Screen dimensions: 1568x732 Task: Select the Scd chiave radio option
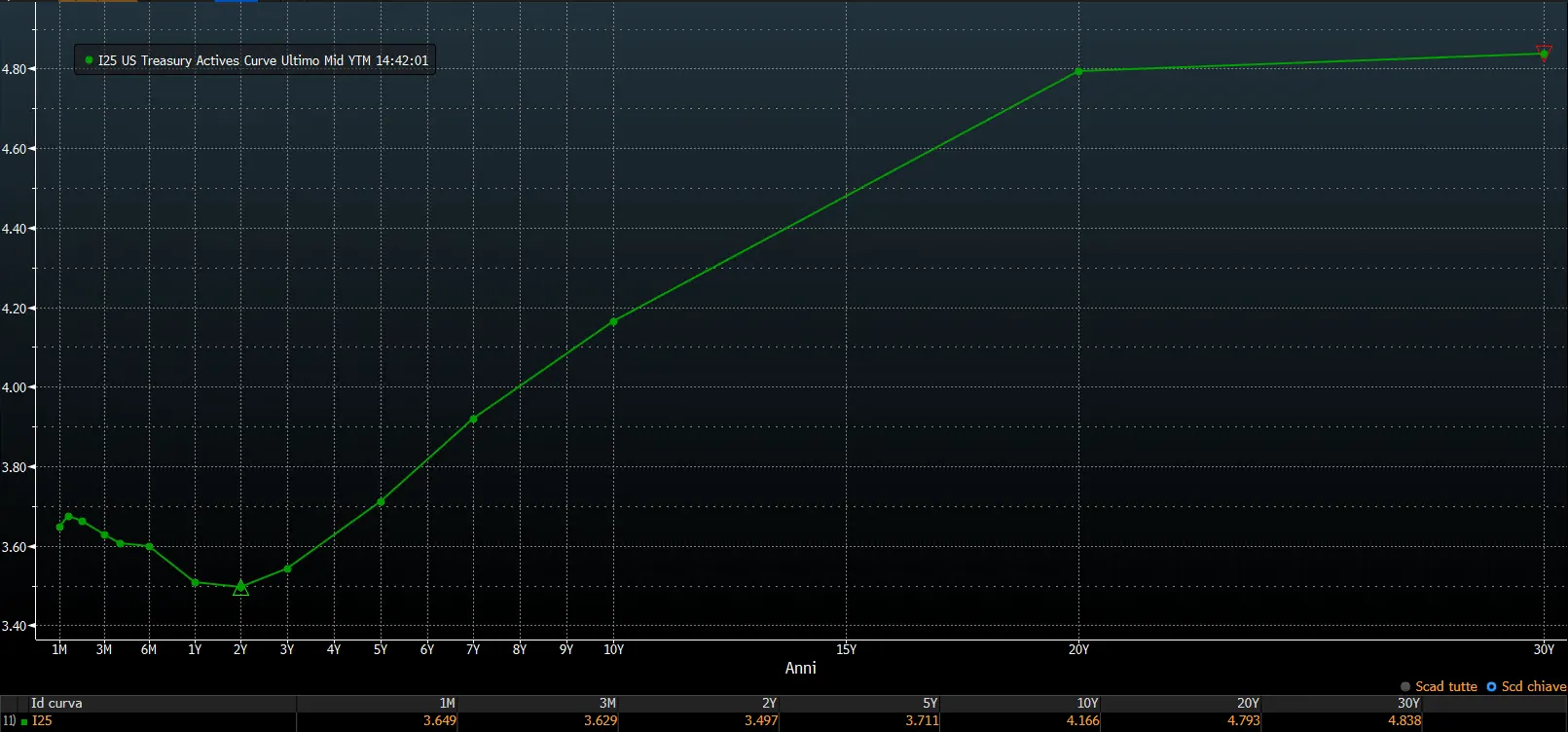click(x=1526, y=686)
